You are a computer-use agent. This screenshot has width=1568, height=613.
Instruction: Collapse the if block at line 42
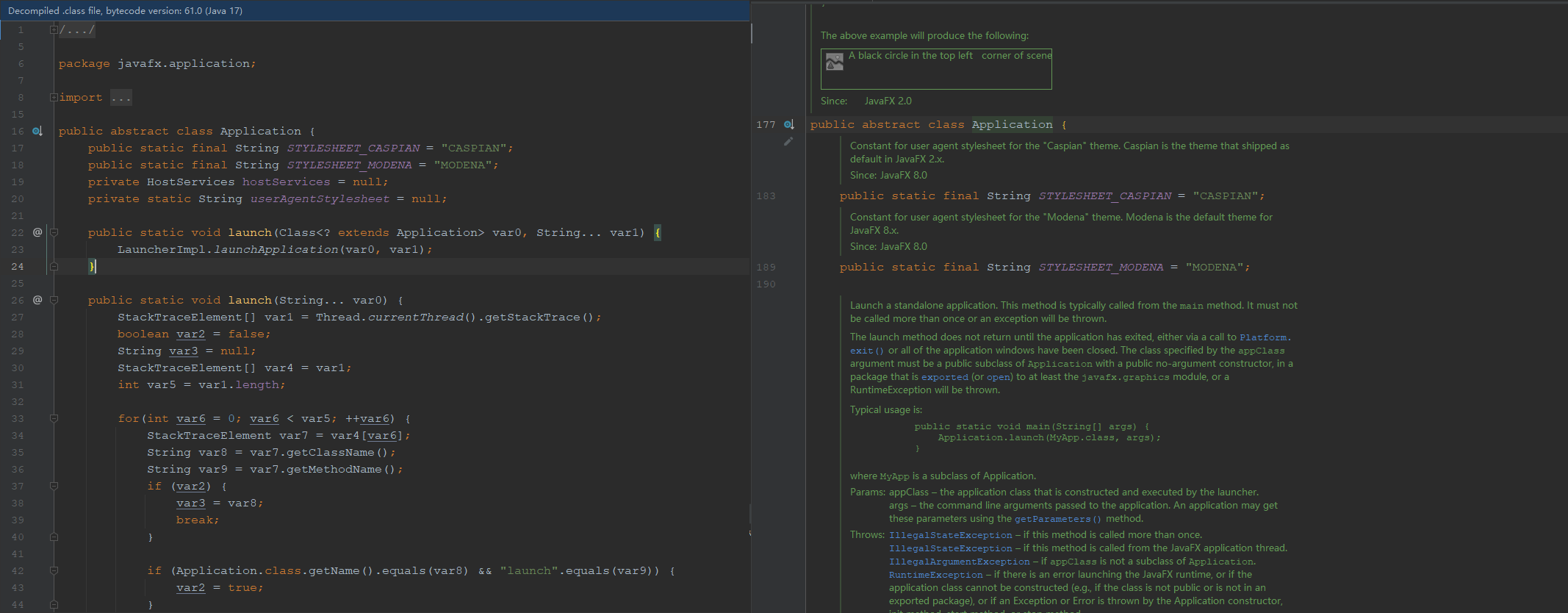click(54, 570)
